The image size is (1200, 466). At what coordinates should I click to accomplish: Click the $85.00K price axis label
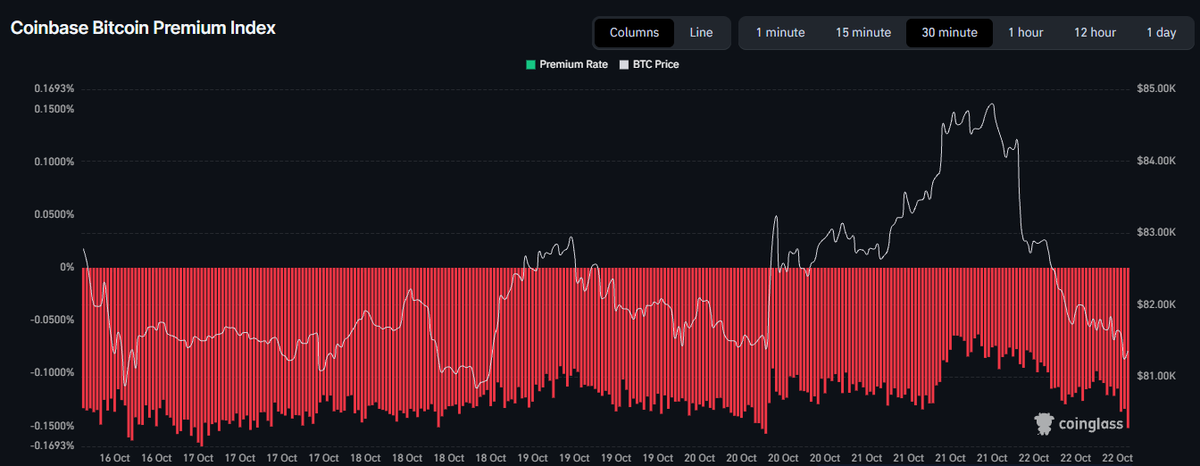(x=1157, y=90)
